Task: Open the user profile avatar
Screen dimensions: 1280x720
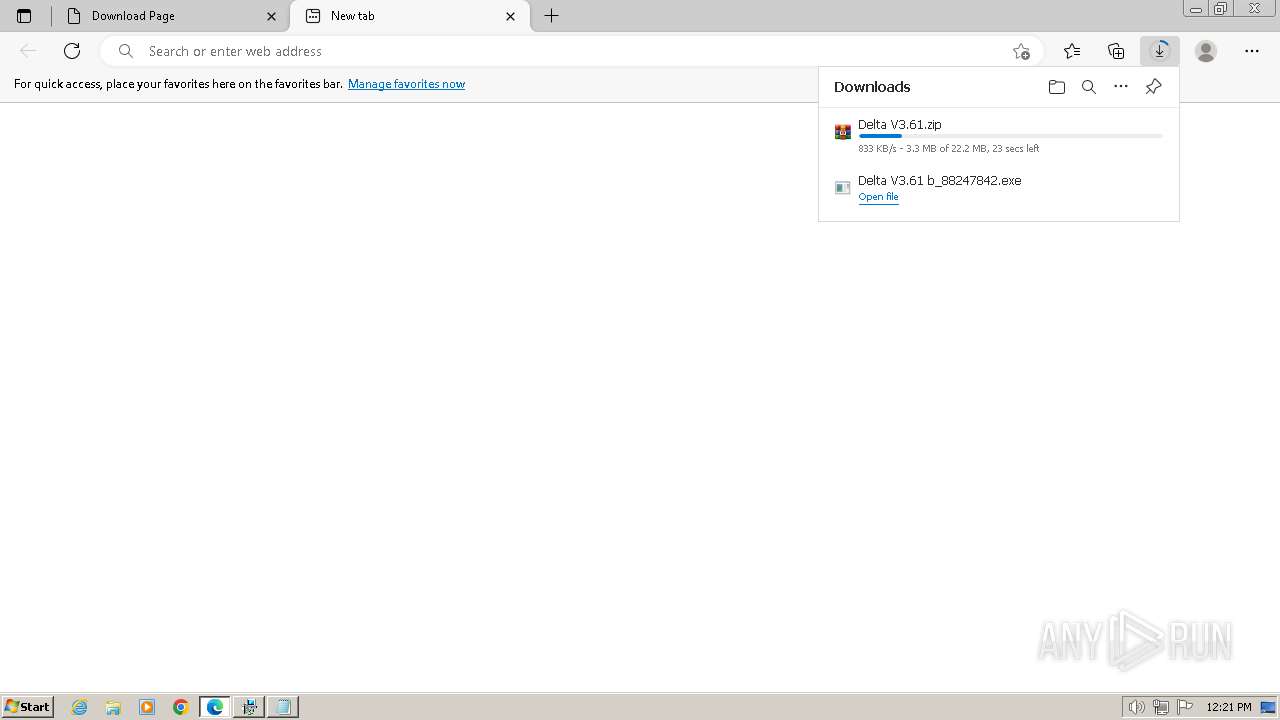Action: coord(1206,51)
